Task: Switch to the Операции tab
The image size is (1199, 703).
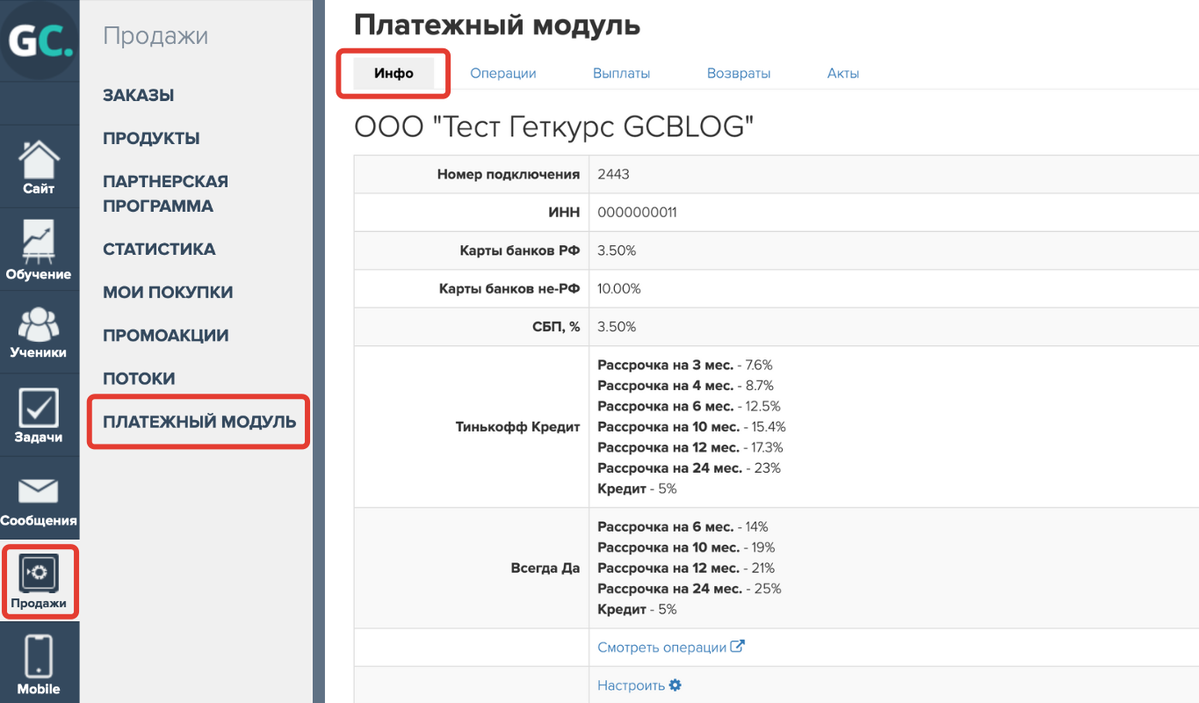Action: pos(503,73)
